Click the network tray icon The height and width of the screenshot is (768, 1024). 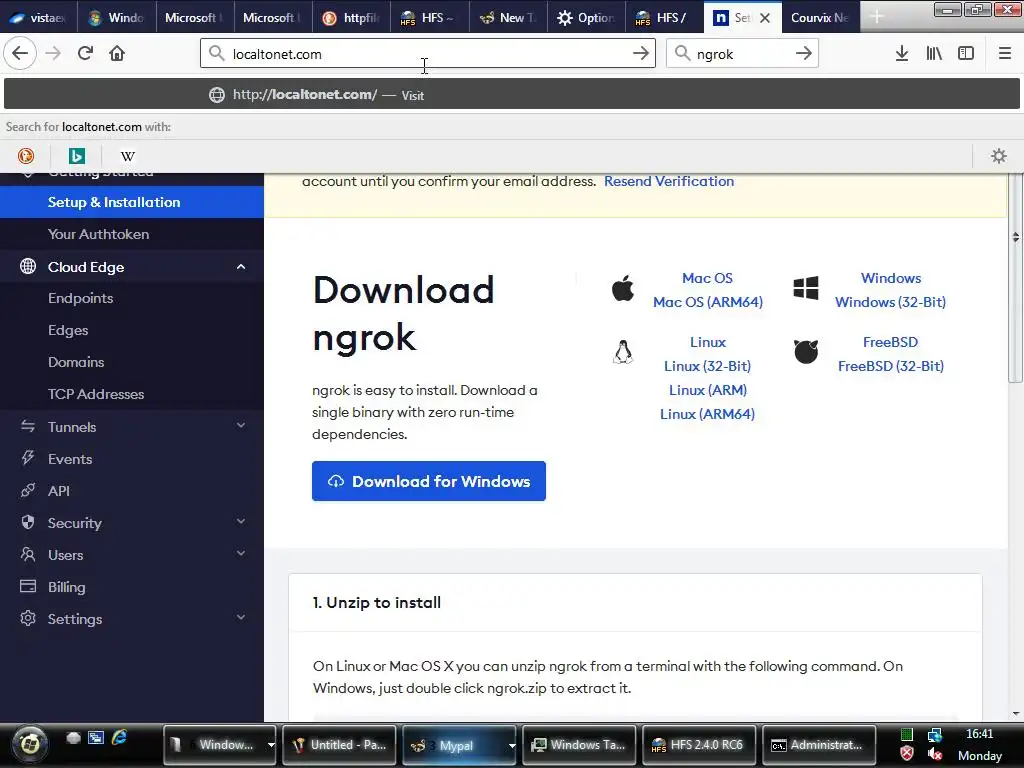point(935,735)
